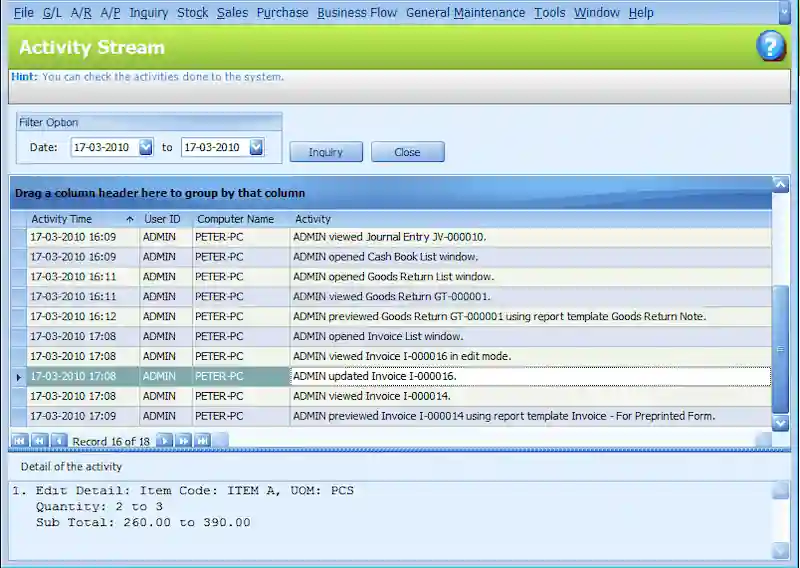Go to next record navigator button
Screen dimensions: 800x568
(x=164, y=440)
